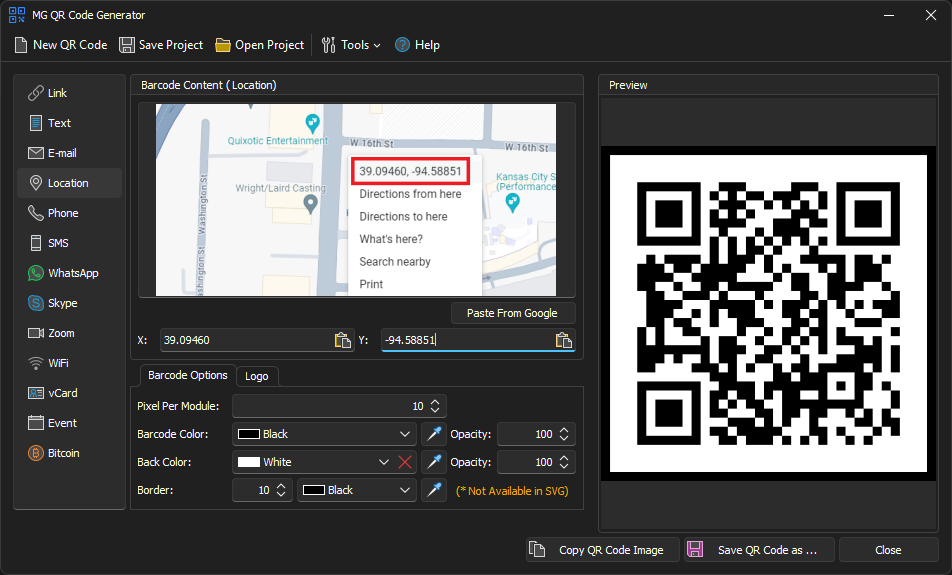The width and height of the screenshot is (952, 575).
Task: Pick Border color with the eyedropper
Action: 434,490
